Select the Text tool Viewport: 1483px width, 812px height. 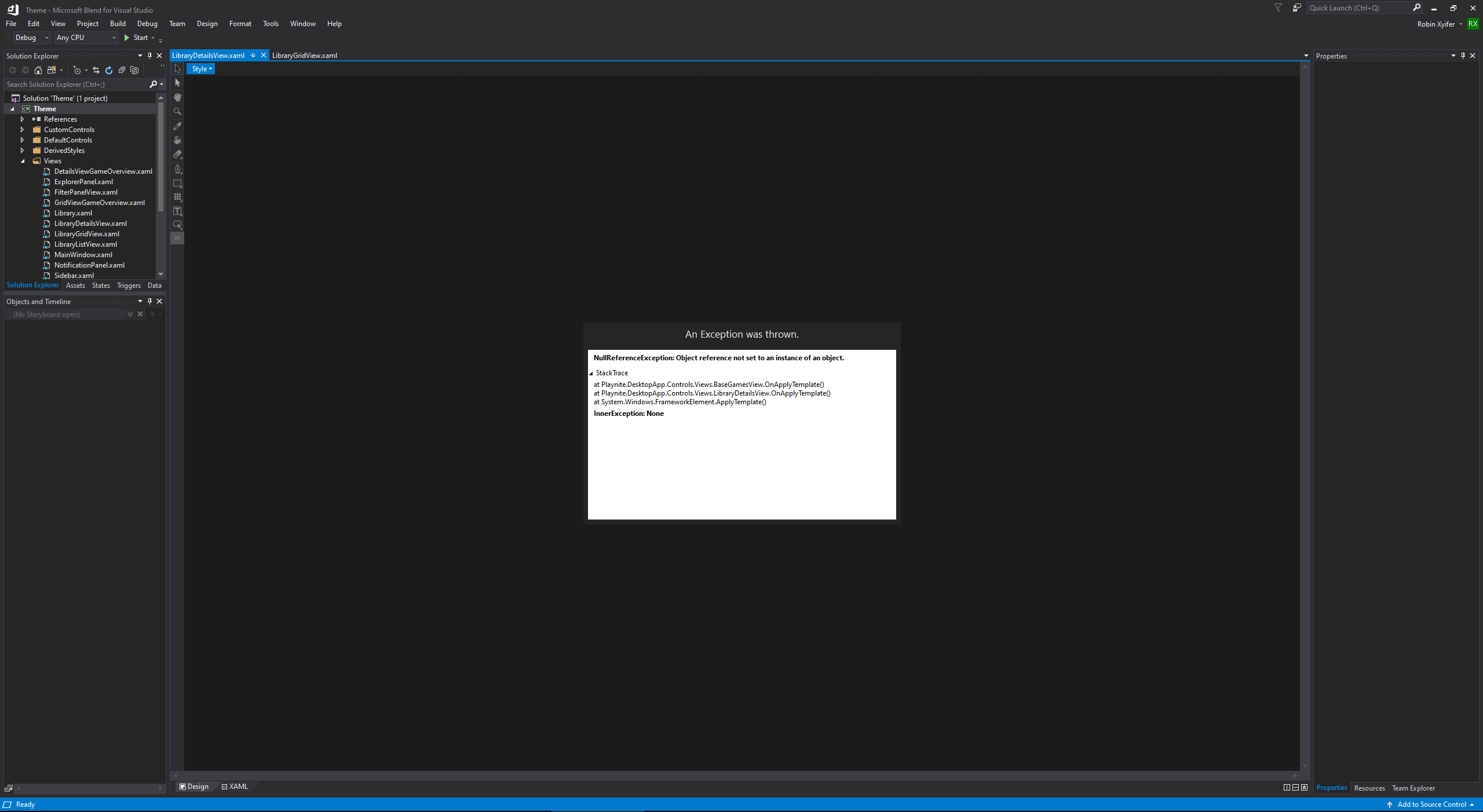tap(177, 211)
